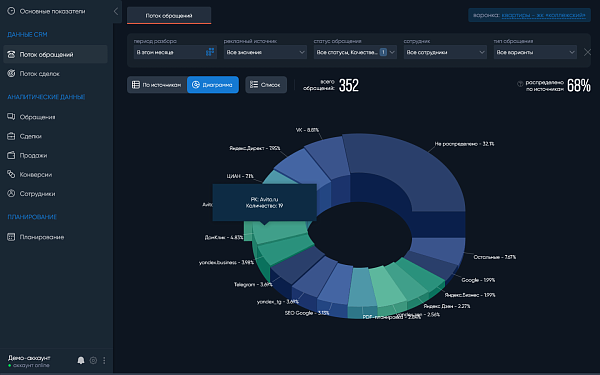
Task: Switch to Список view
Action: pyautogui.click(x=266, y=85)
